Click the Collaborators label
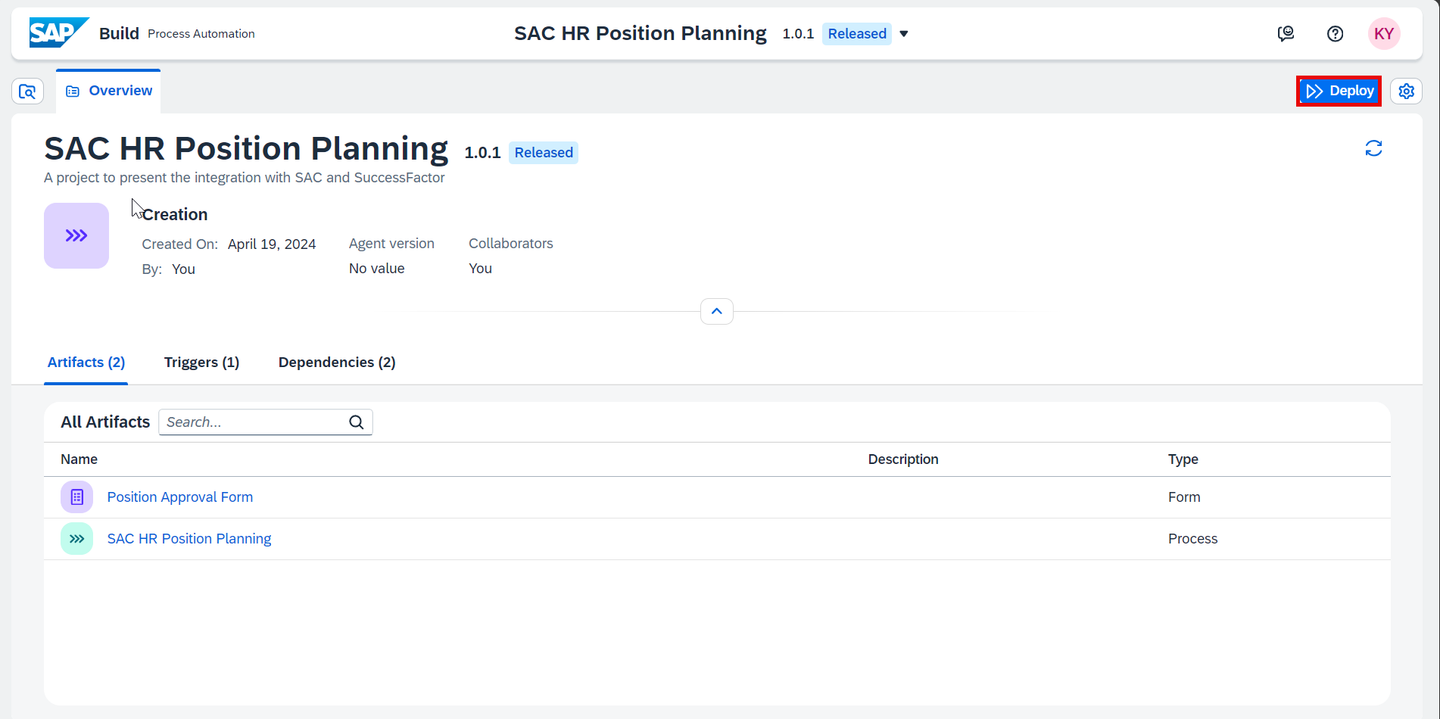1440x719 pixels. (511, 243)
